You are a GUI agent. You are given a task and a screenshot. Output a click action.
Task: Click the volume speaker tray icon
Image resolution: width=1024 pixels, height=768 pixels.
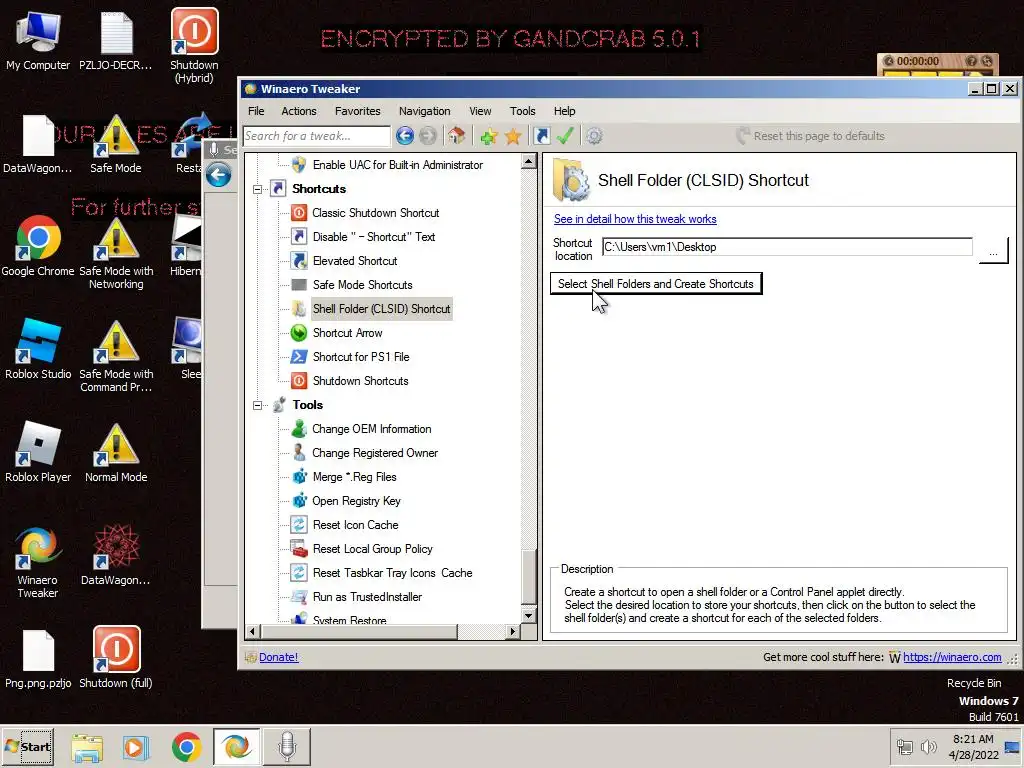click(928, 747)
